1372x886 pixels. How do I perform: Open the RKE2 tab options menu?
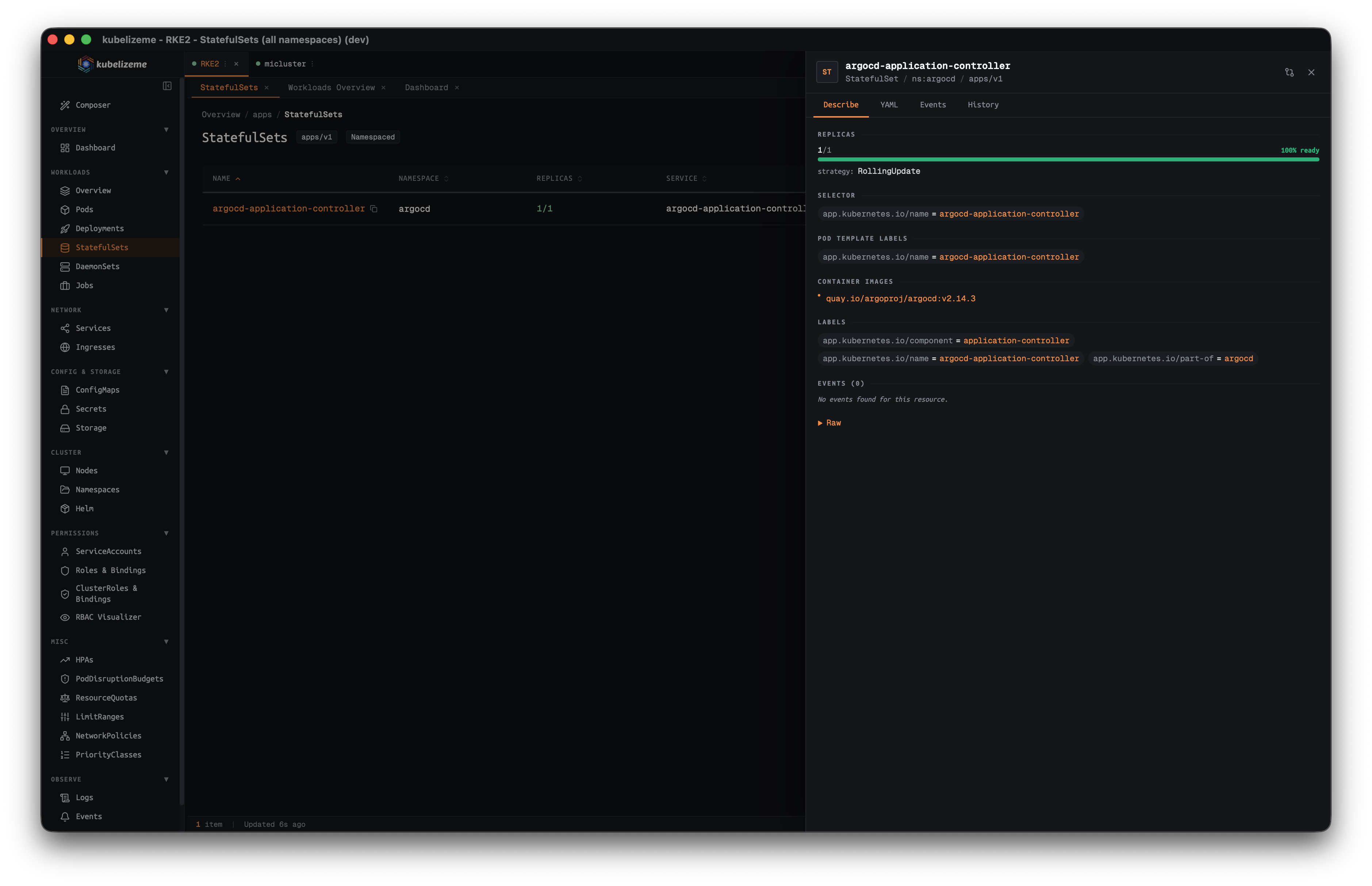[225, 64]
